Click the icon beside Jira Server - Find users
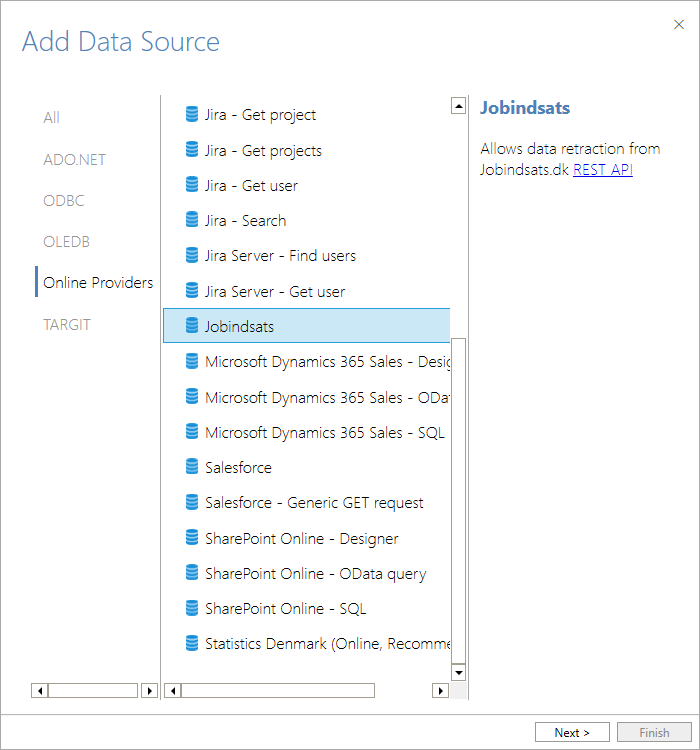Image resolution: width=700 pixels, height=750 pixels. point(192,255)
